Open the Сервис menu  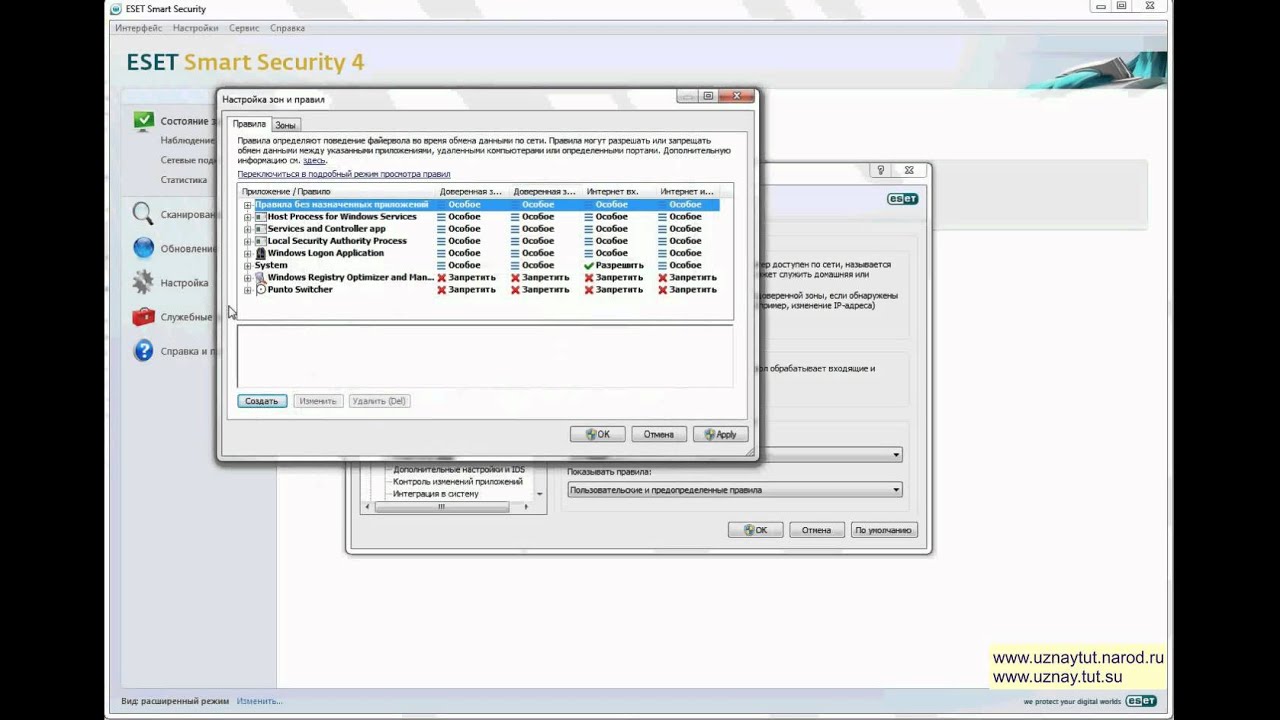[x=244, y=28]
